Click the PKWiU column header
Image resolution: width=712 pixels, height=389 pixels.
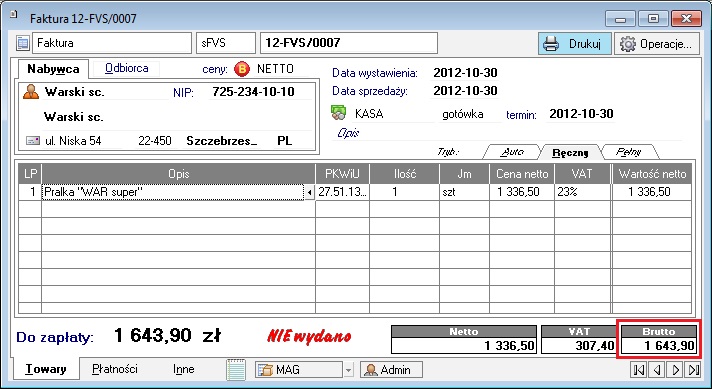pyautogui.click(x=342, y=174)
